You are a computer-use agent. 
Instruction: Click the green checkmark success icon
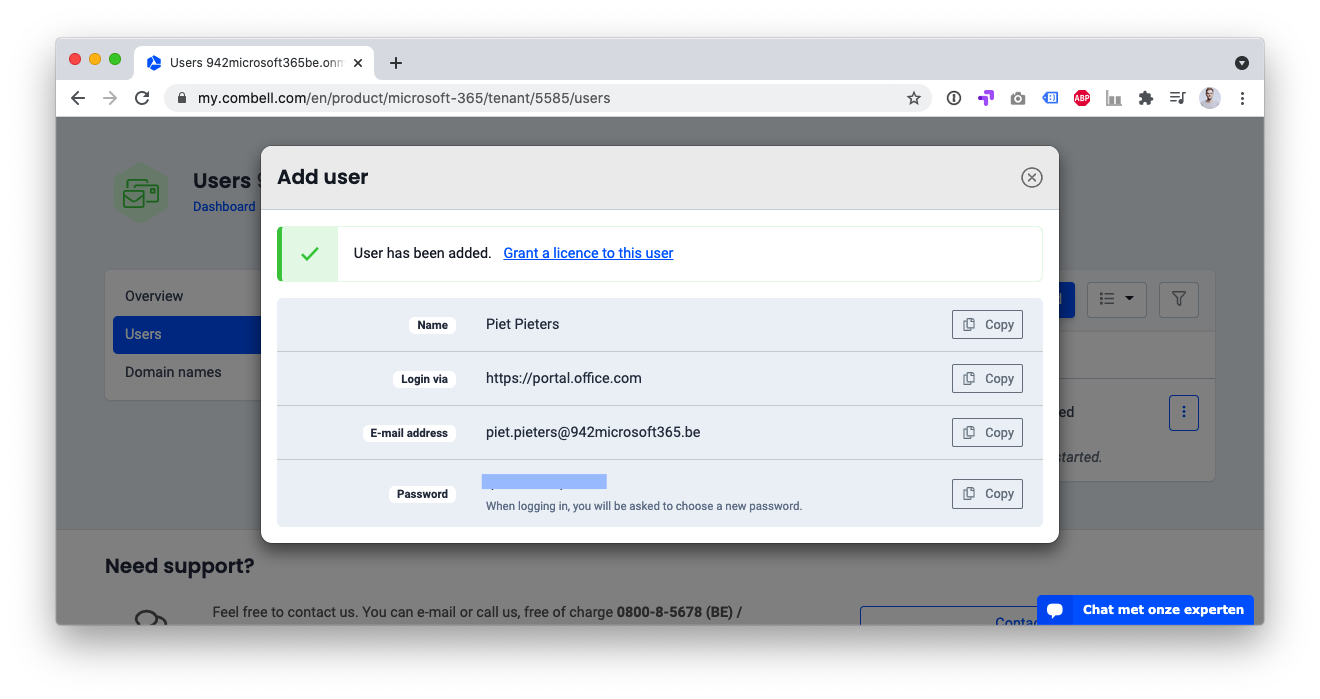click(x=309, y=254)
